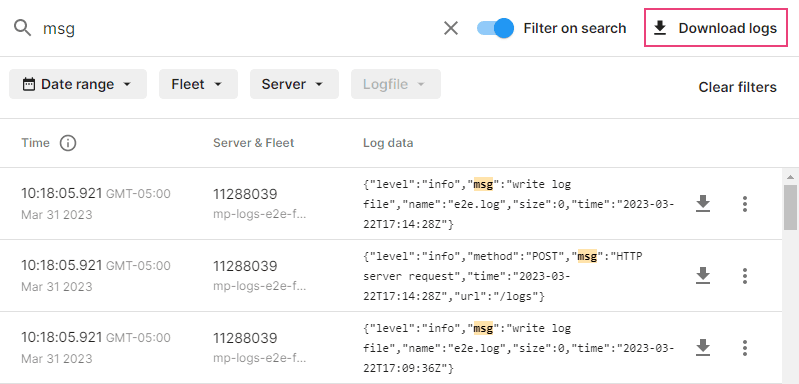Click the Log data column header
Viewport: 799px width, 384px height.
tap(388, 143)
